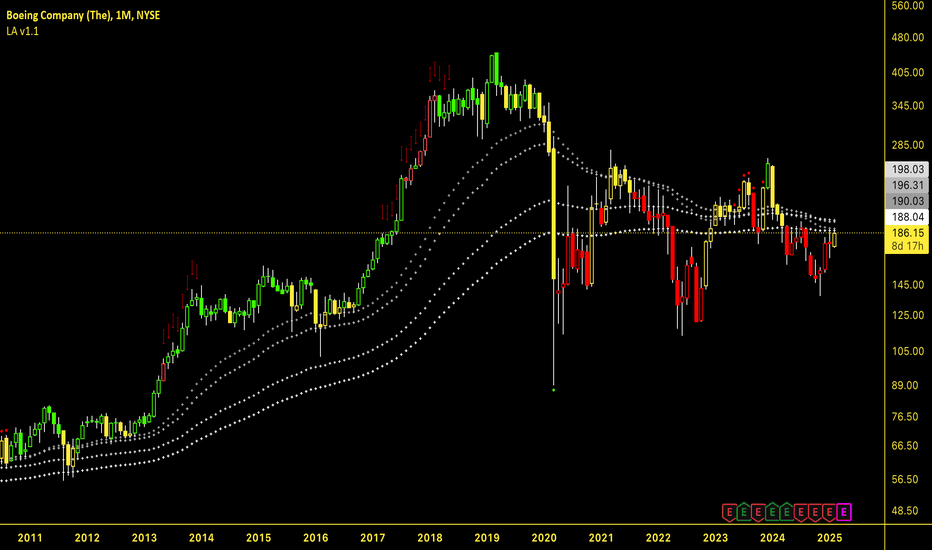
Task: Click the 480.00 price axis value
Action: [x=908, y=37]
